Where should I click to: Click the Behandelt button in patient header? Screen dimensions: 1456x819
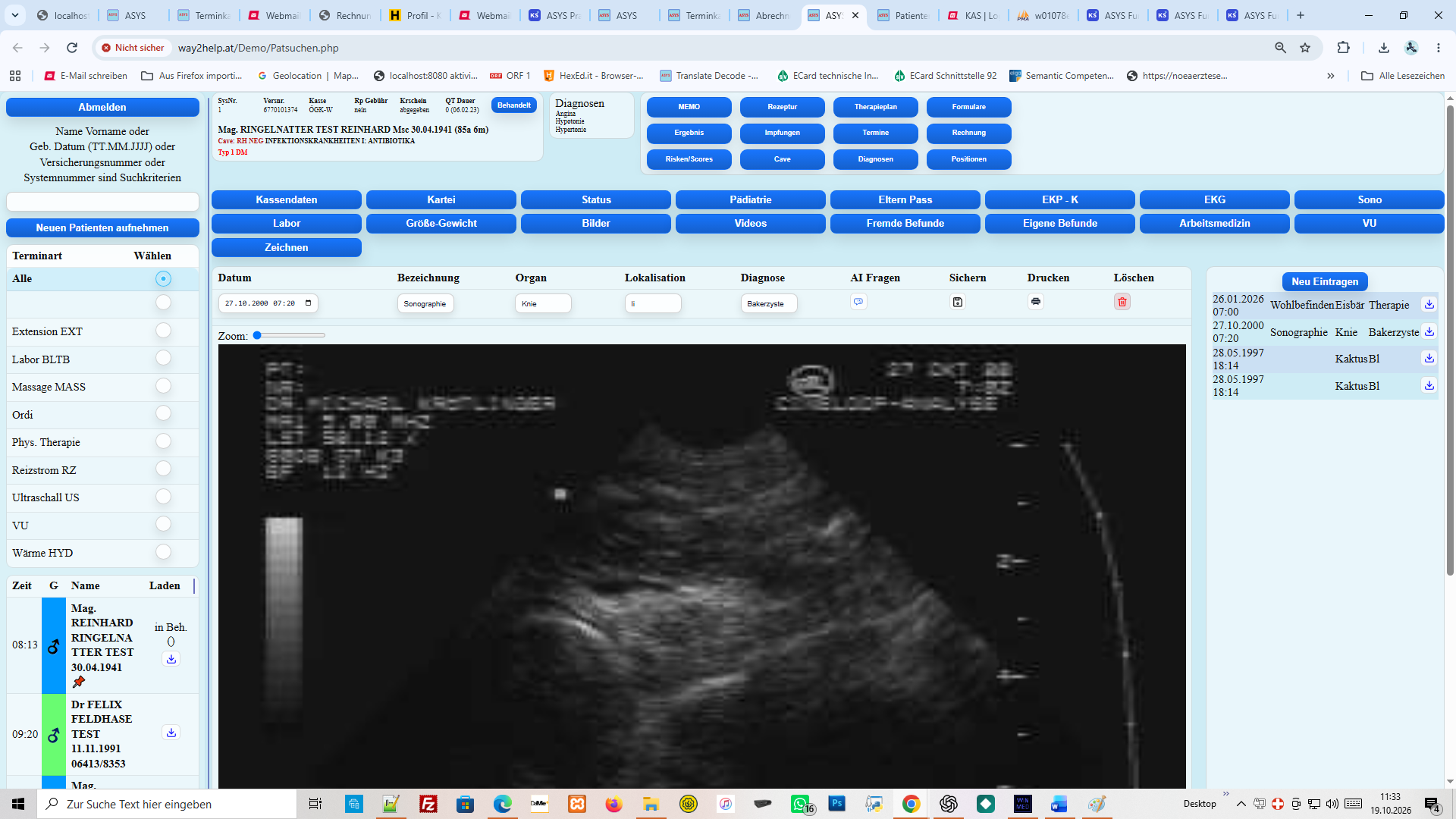513,105
